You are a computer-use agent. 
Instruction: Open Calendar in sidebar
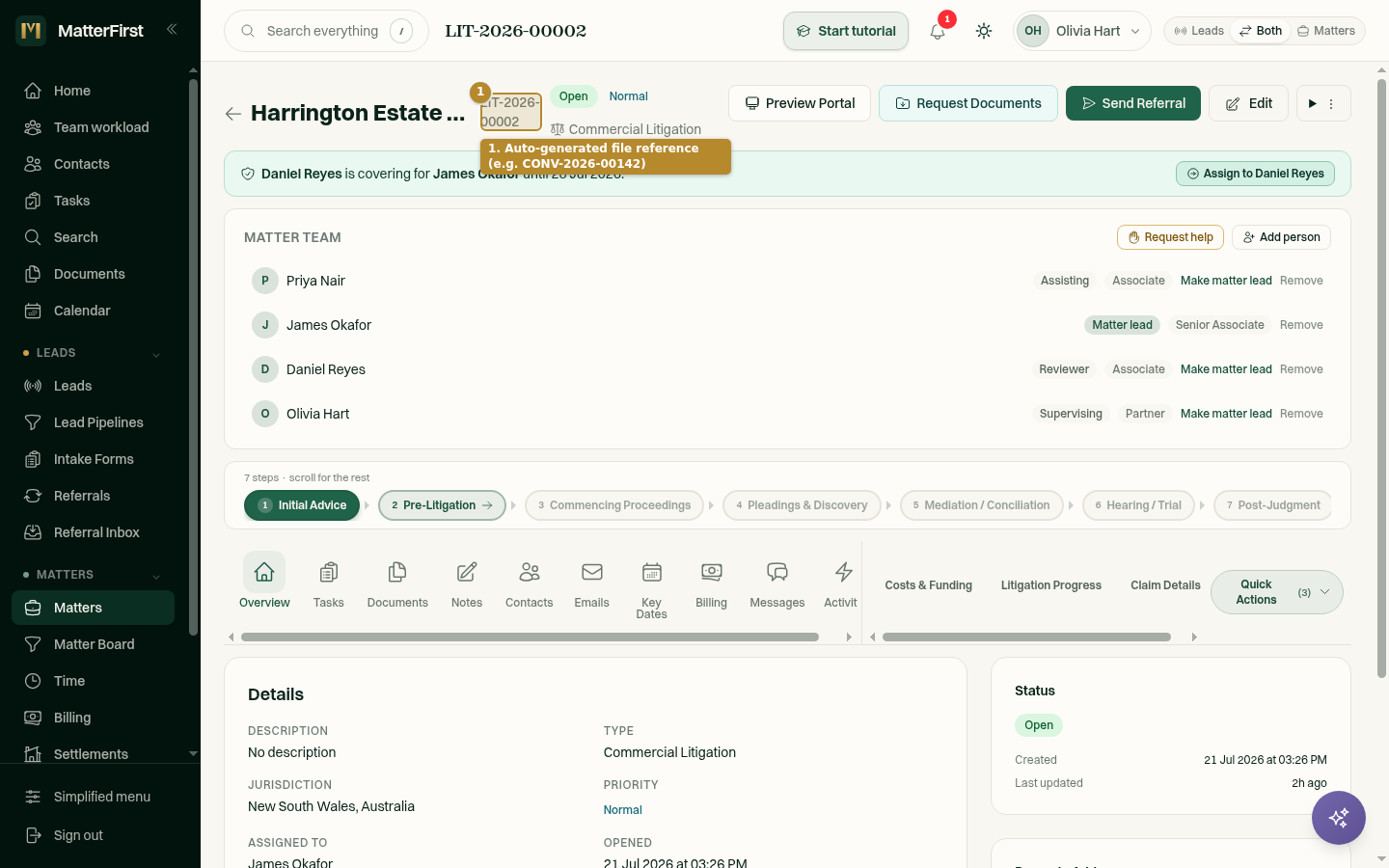93,311
